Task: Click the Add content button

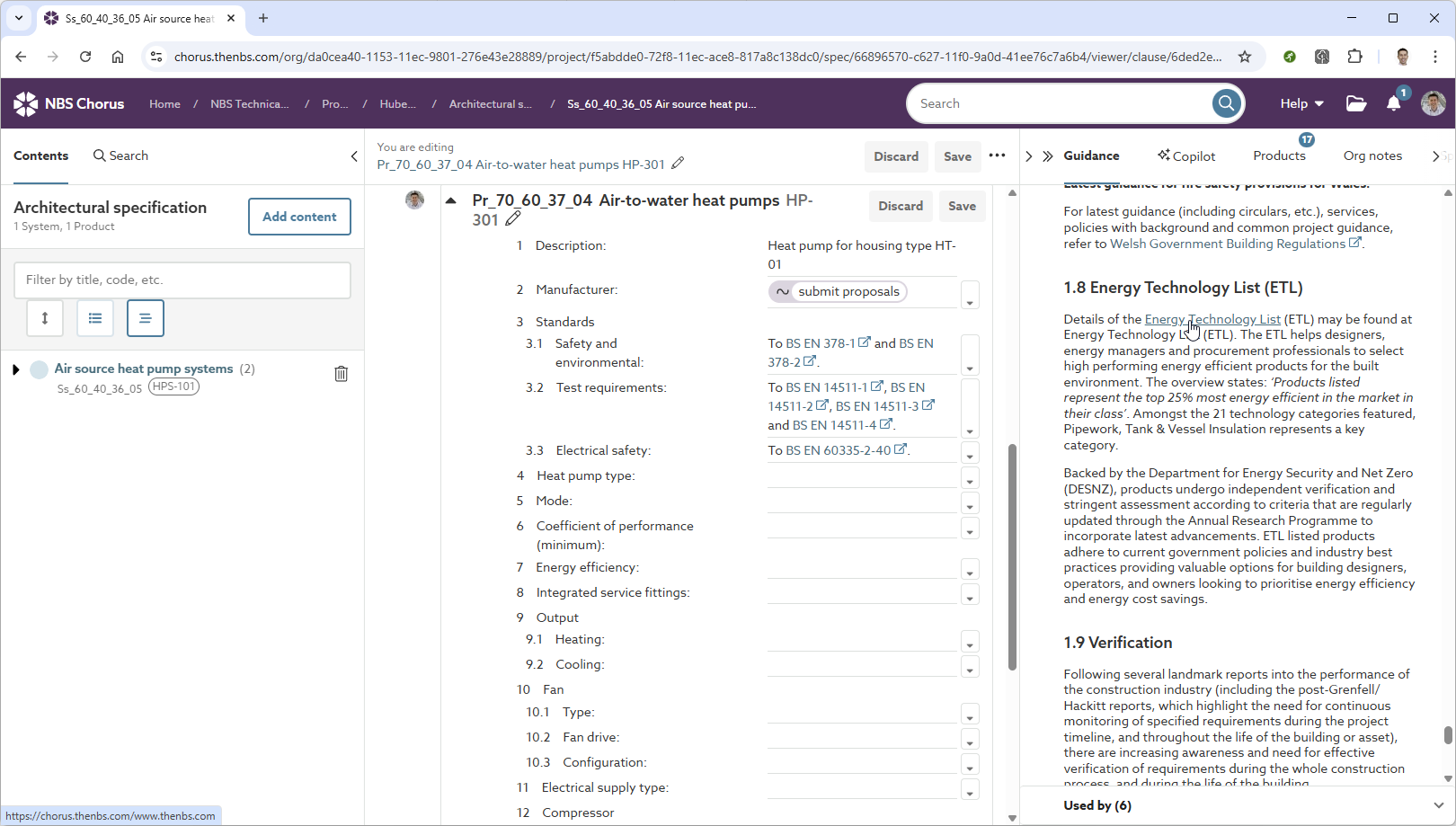Action: [x=299, y=217]
